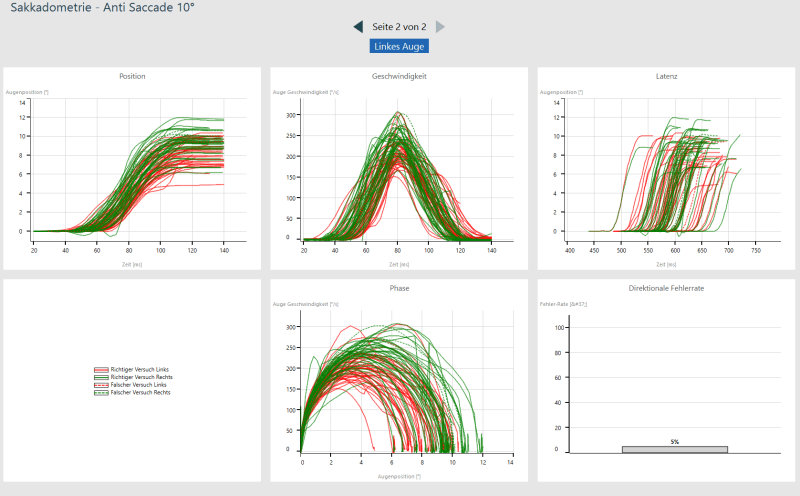Click the 5% bar in the Fehlerrate chart
Viewport: 800px width, 496px height.
click(x=675, y=449)
